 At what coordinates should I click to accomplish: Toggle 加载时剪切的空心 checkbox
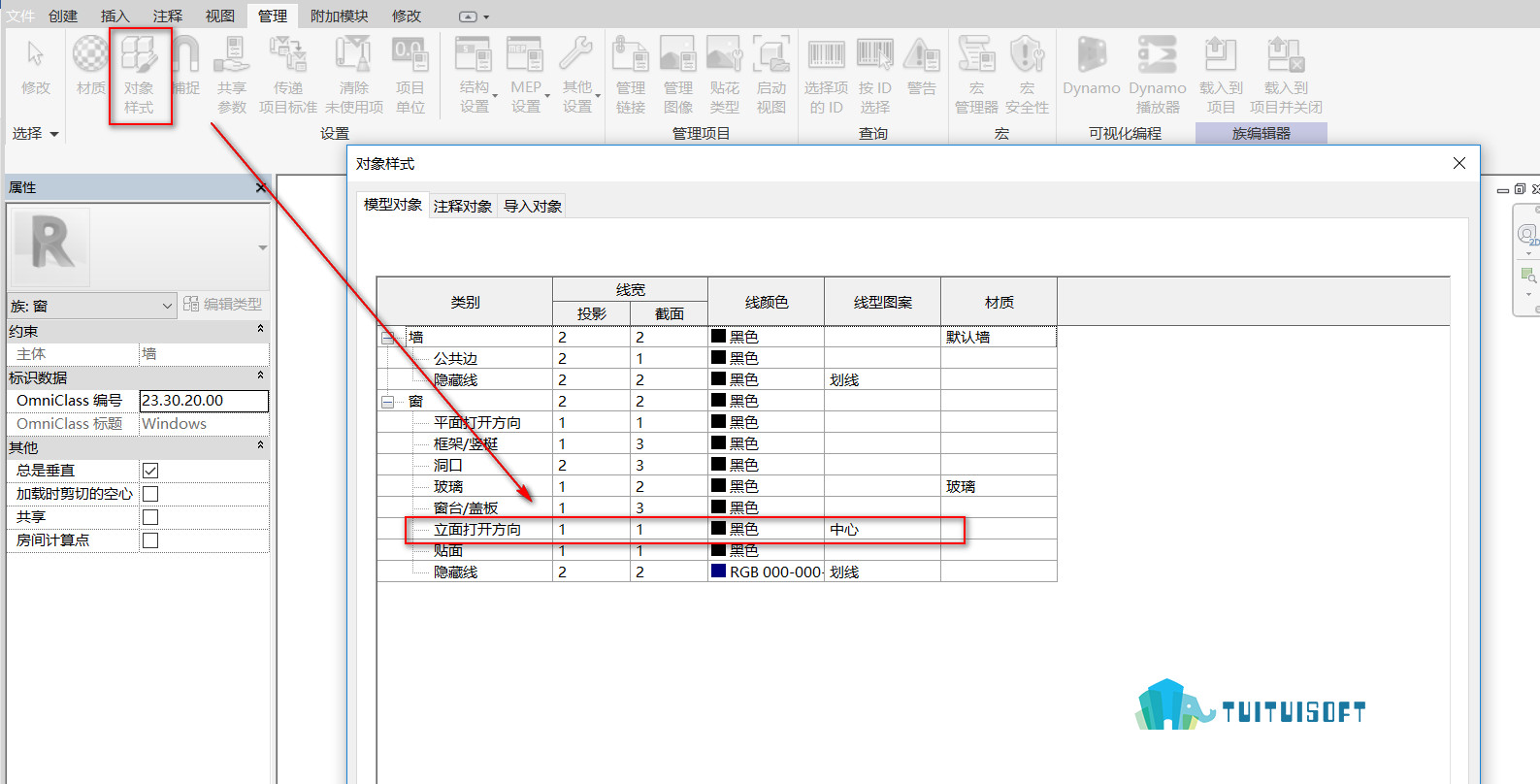point(150,494)
